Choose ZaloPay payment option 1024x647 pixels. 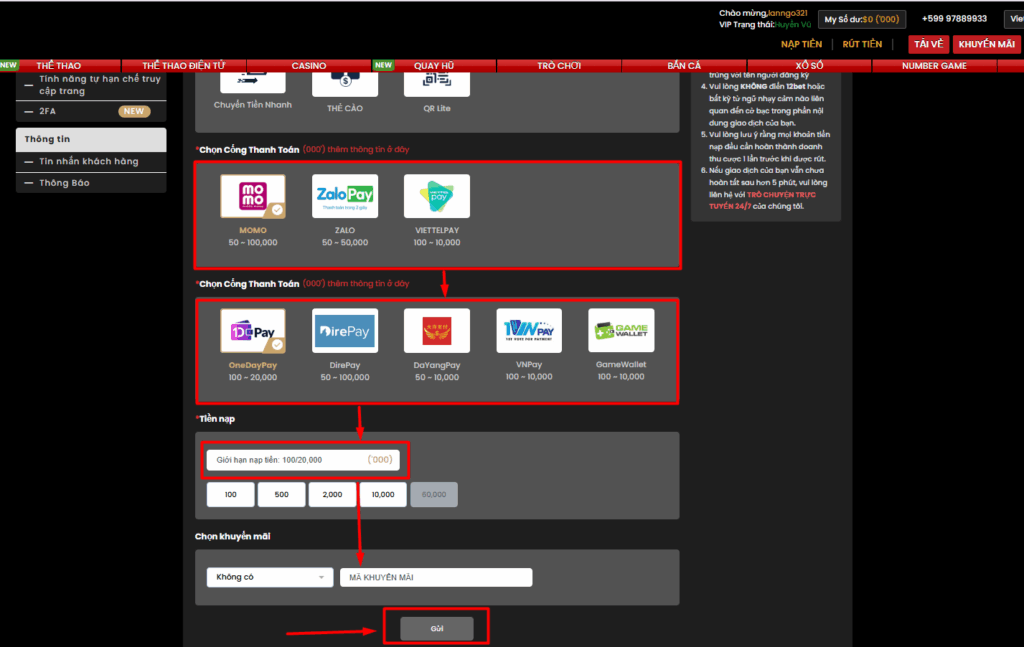coord(345,196)
